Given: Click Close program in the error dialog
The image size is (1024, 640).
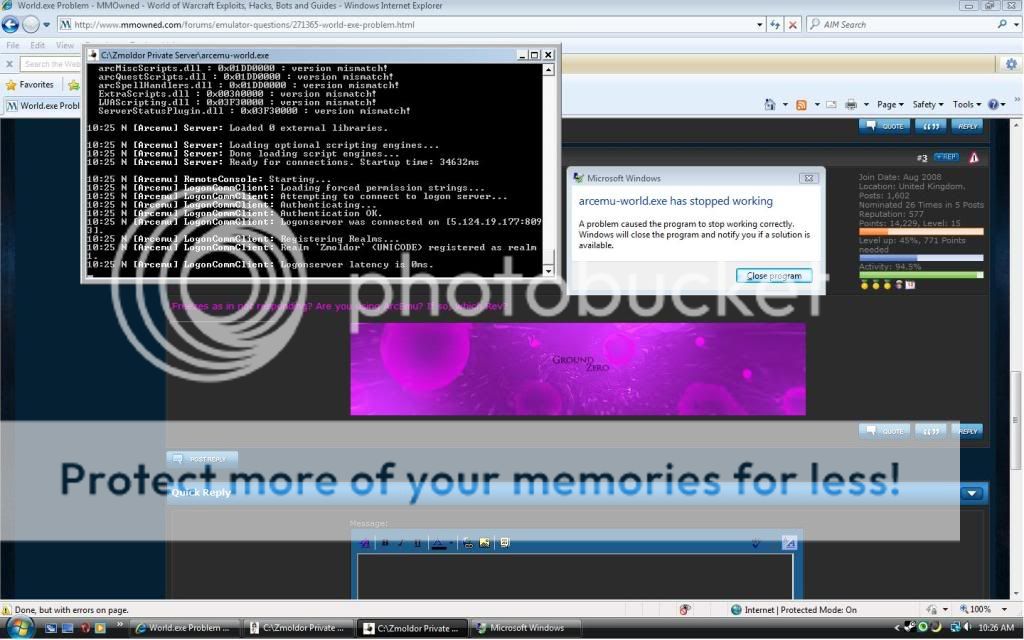Looking at the screenshot, I should coord(774,276).
